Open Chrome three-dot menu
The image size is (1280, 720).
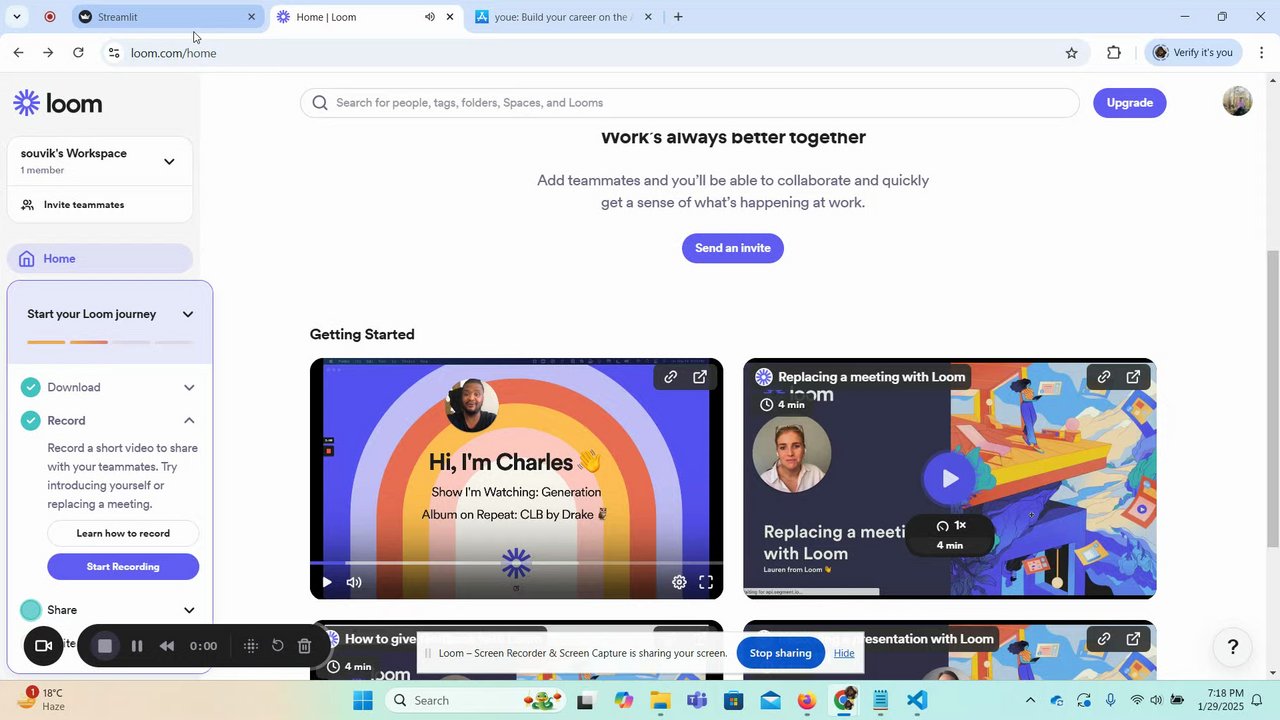(1261, 53)
